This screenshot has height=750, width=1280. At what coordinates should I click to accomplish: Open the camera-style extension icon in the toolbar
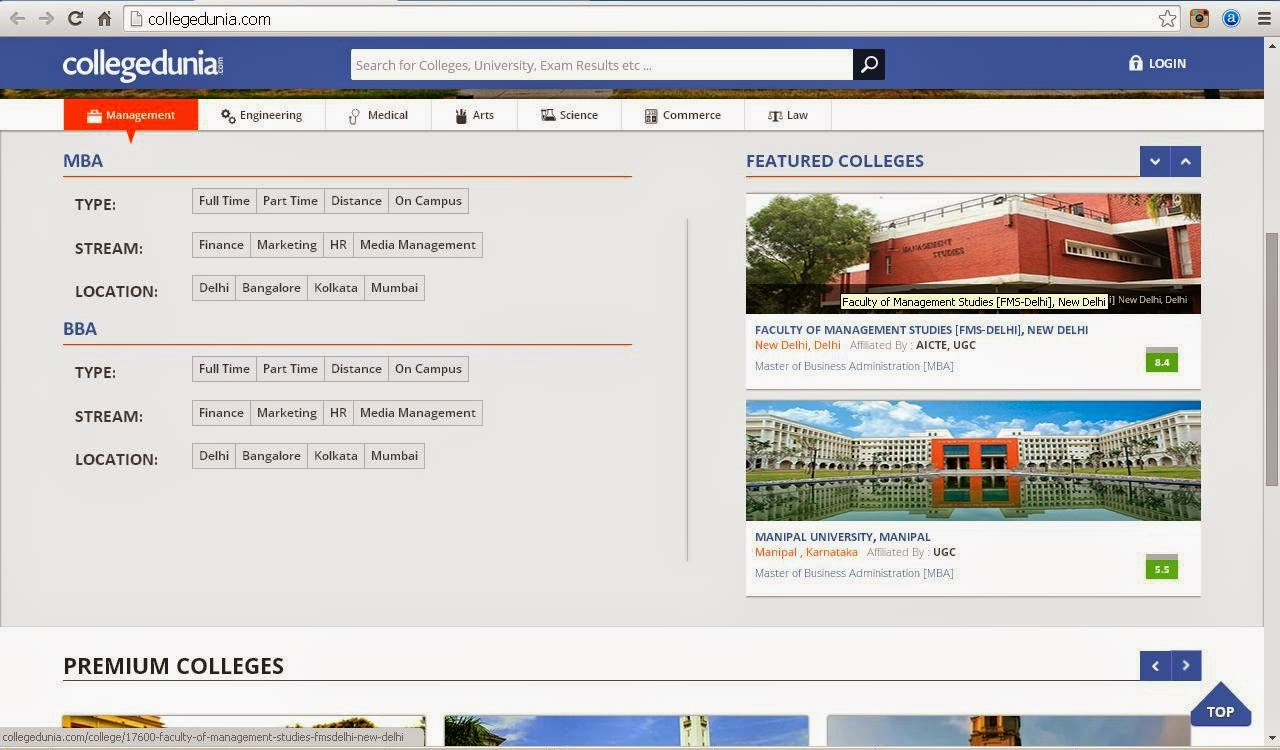pyautogui.click(x=1199, y=18)
